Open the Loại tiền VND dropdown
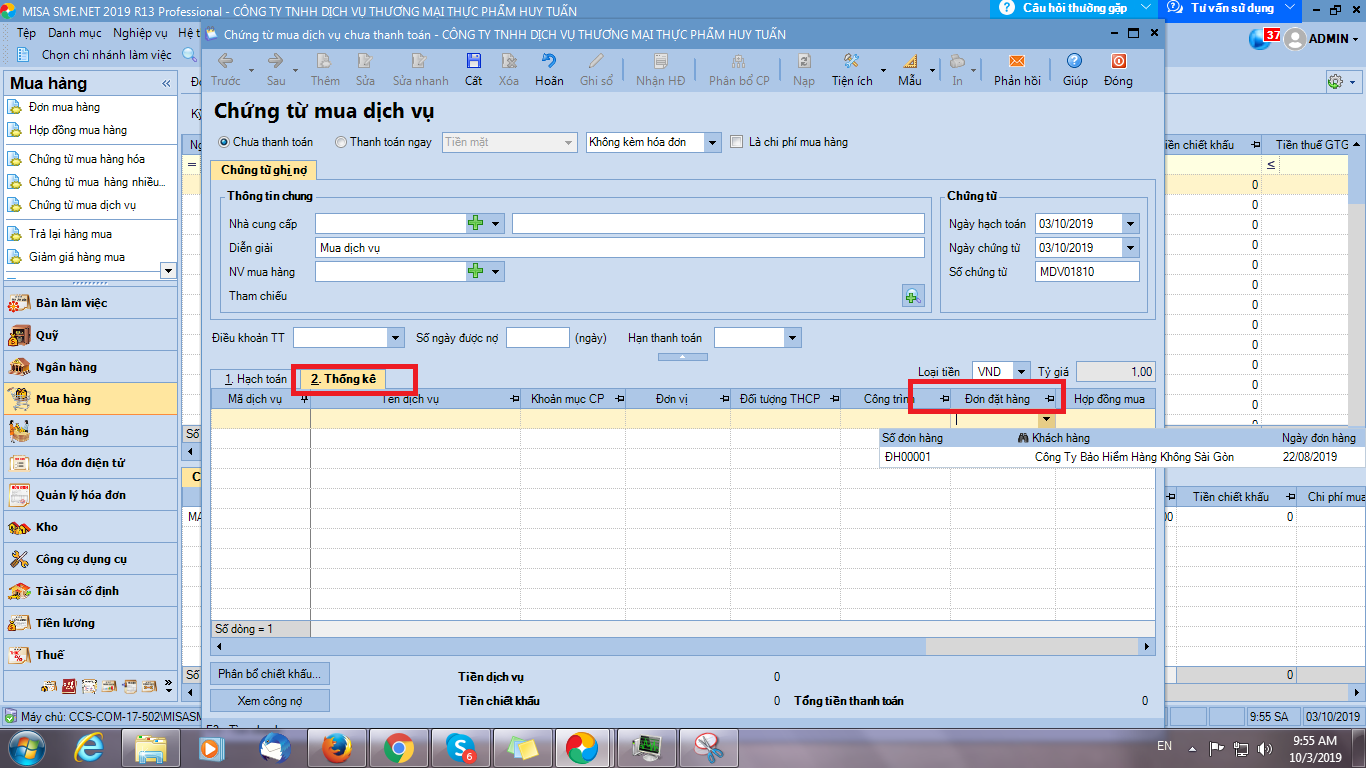Screen dimensions: 1366x768 click(x=1021, y=371)
